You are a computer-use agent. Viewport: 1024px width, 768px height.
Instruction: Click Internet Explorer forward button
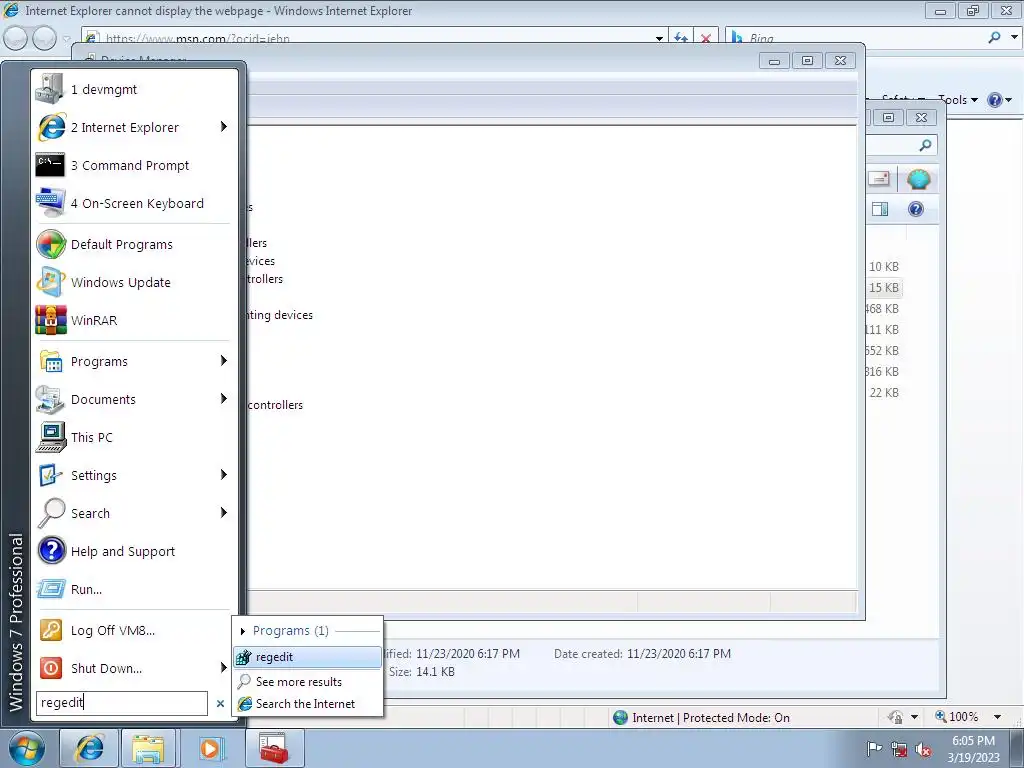[x=44, y=39]
